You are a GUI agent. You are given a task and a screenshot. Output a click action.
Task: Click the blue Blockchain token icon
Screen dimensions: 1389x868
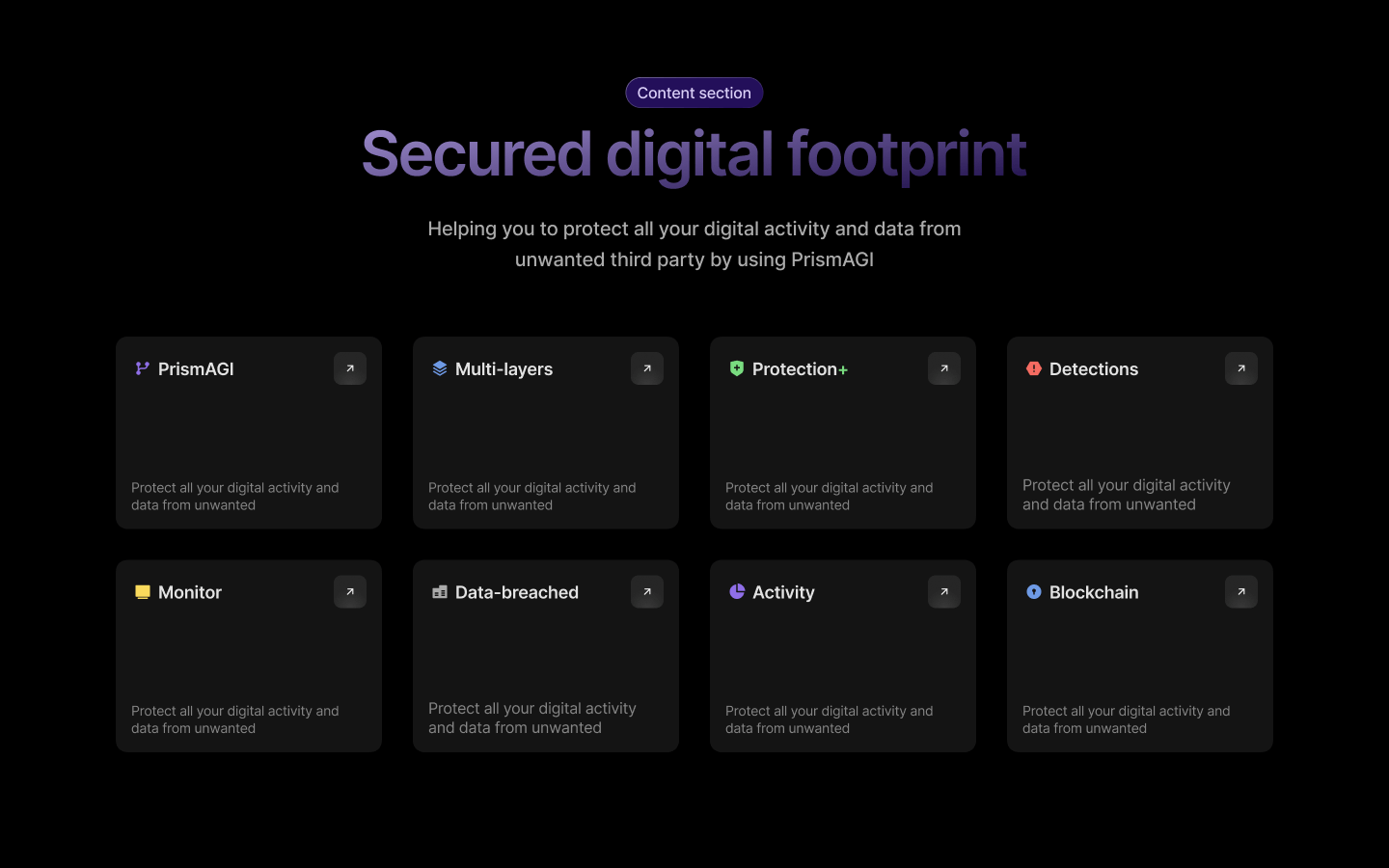(1033, 592)
